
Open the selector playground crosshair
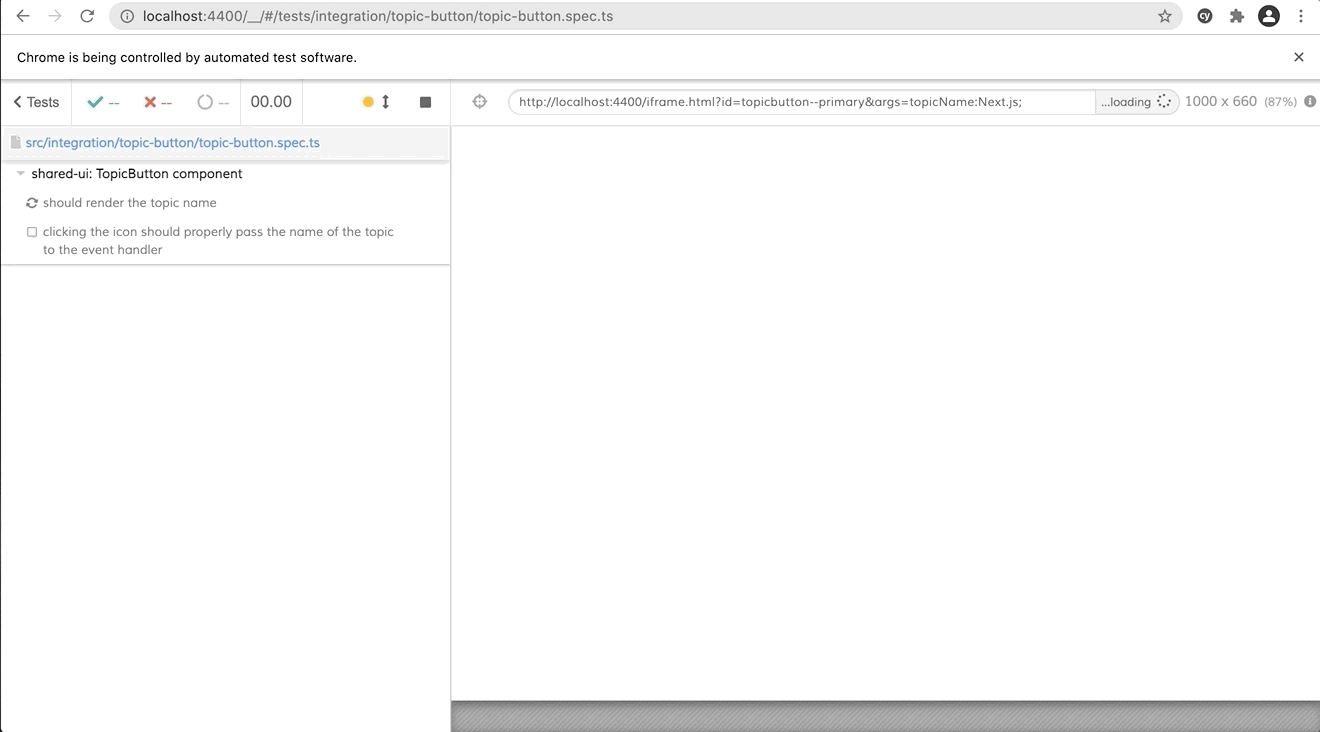tap(480, 102)
